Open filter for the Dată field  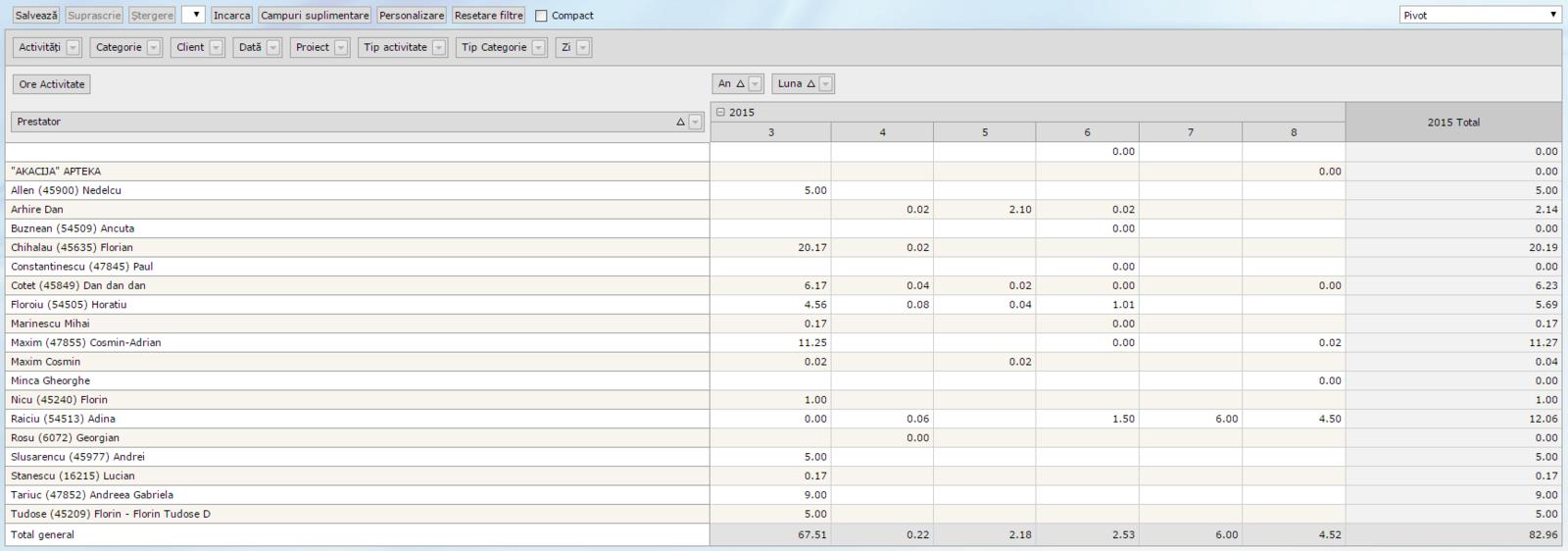coord(273,48)
